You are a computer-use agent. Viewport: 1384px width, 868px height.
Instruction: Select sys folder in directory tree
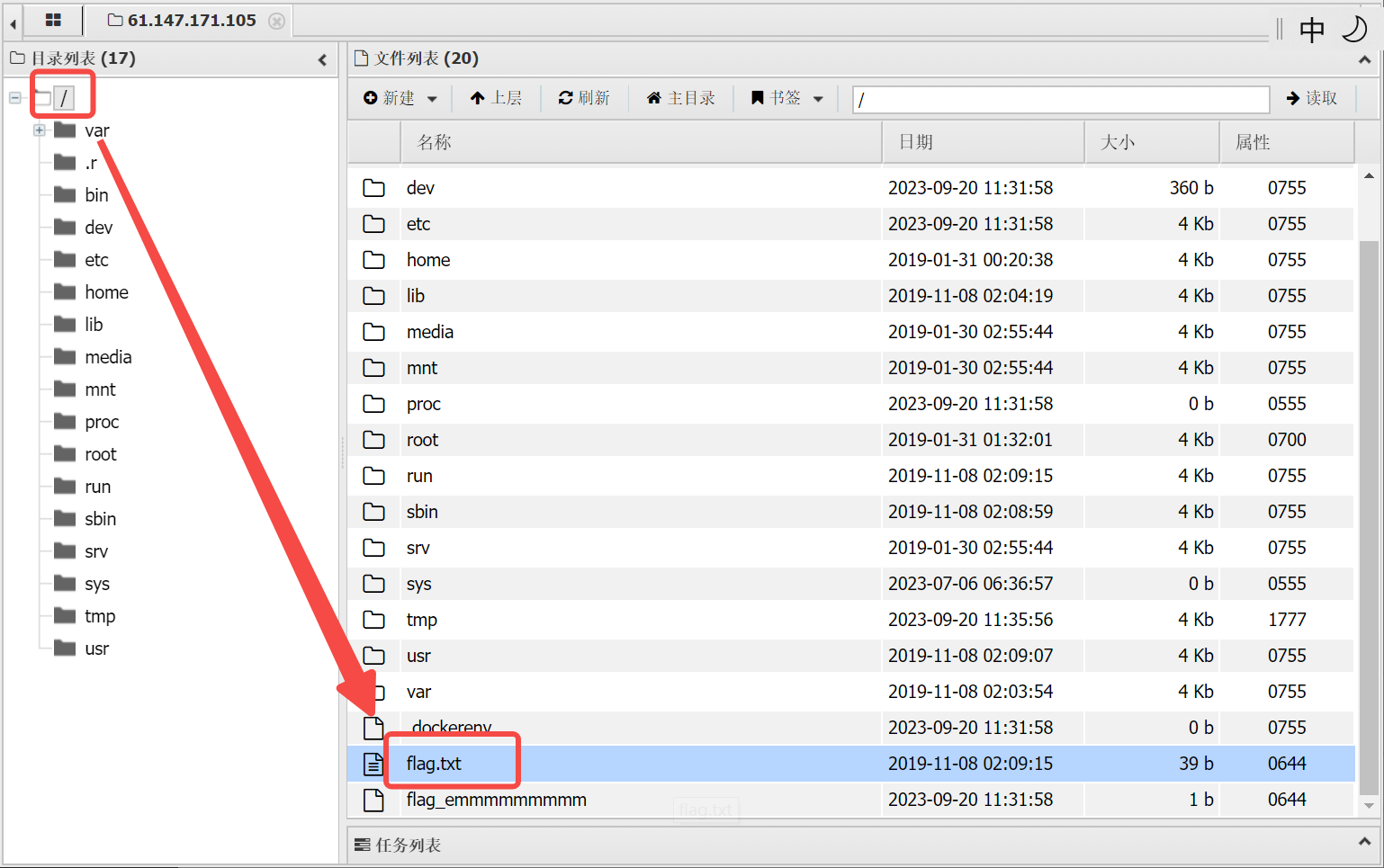(97, 584)
